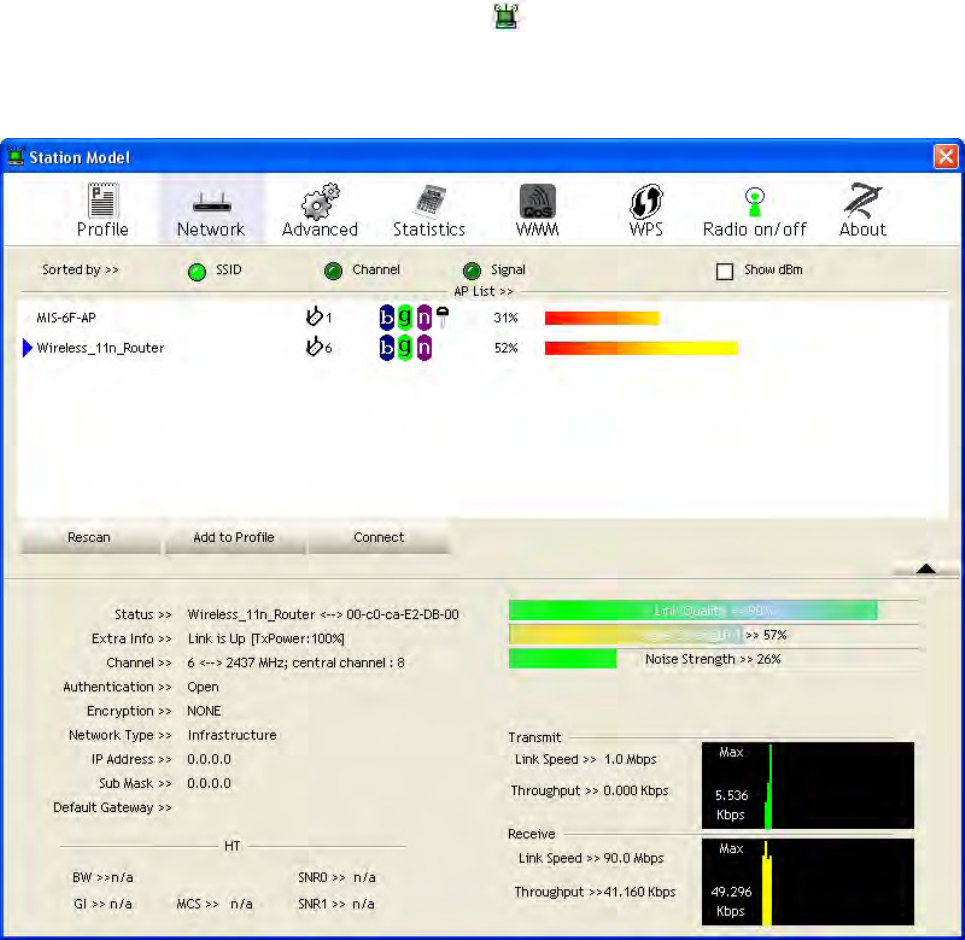
Task: Sort AP list by Signal
Action: 472,271
